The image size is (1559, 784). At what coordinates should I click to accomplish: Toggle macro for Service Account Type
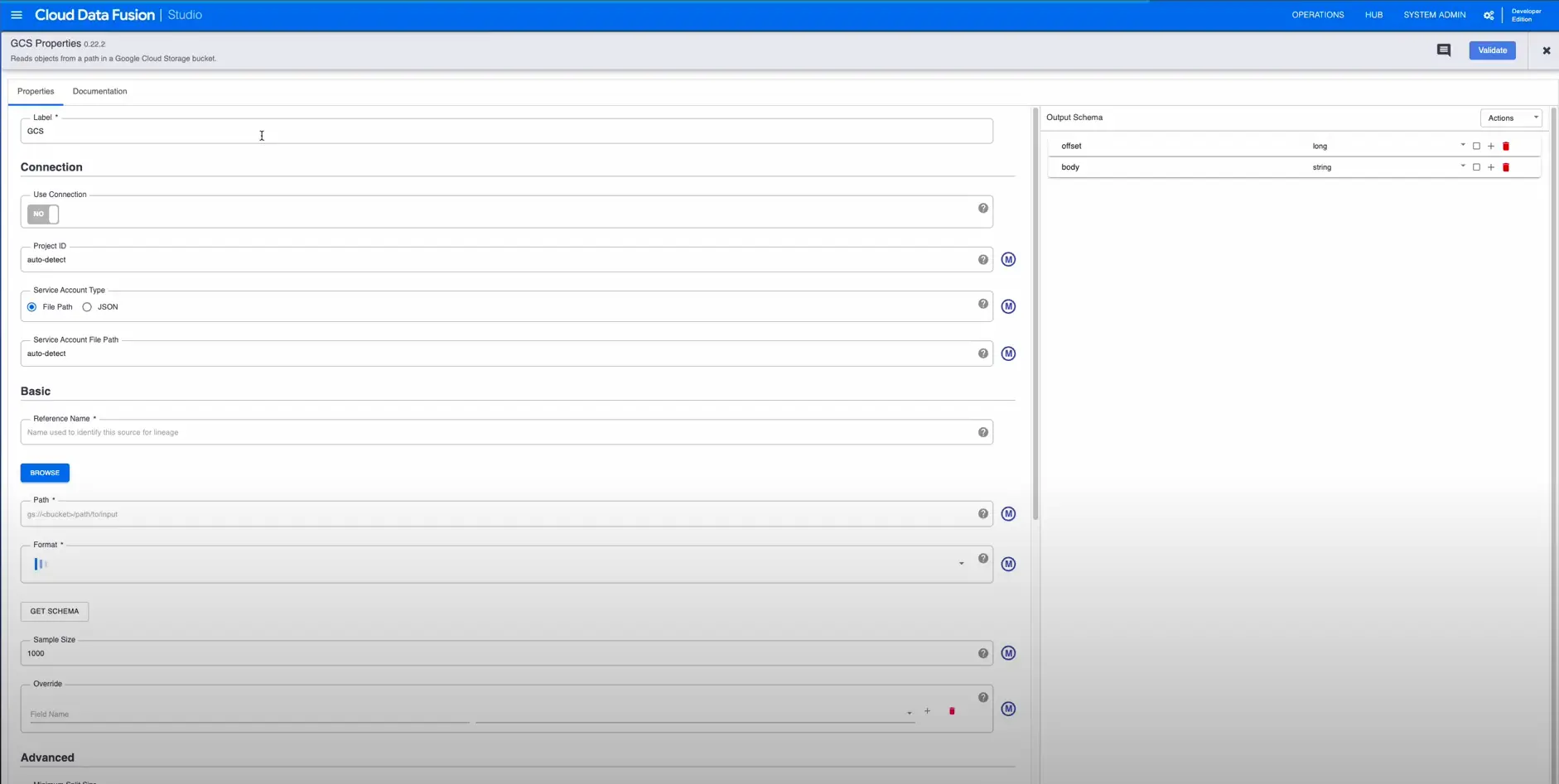tap(1008, 306)
